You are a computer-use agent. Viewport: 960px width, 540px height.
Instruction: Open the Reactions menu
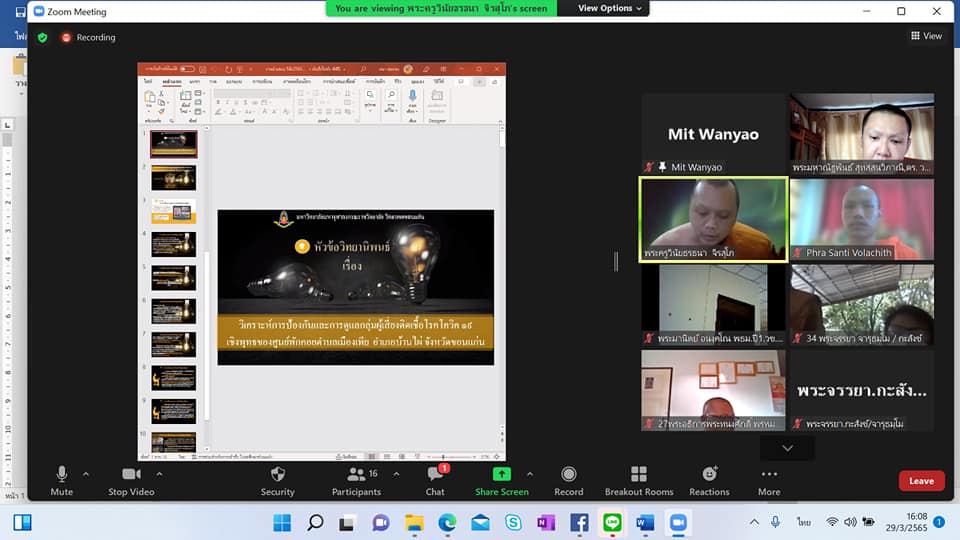point(709,481)
